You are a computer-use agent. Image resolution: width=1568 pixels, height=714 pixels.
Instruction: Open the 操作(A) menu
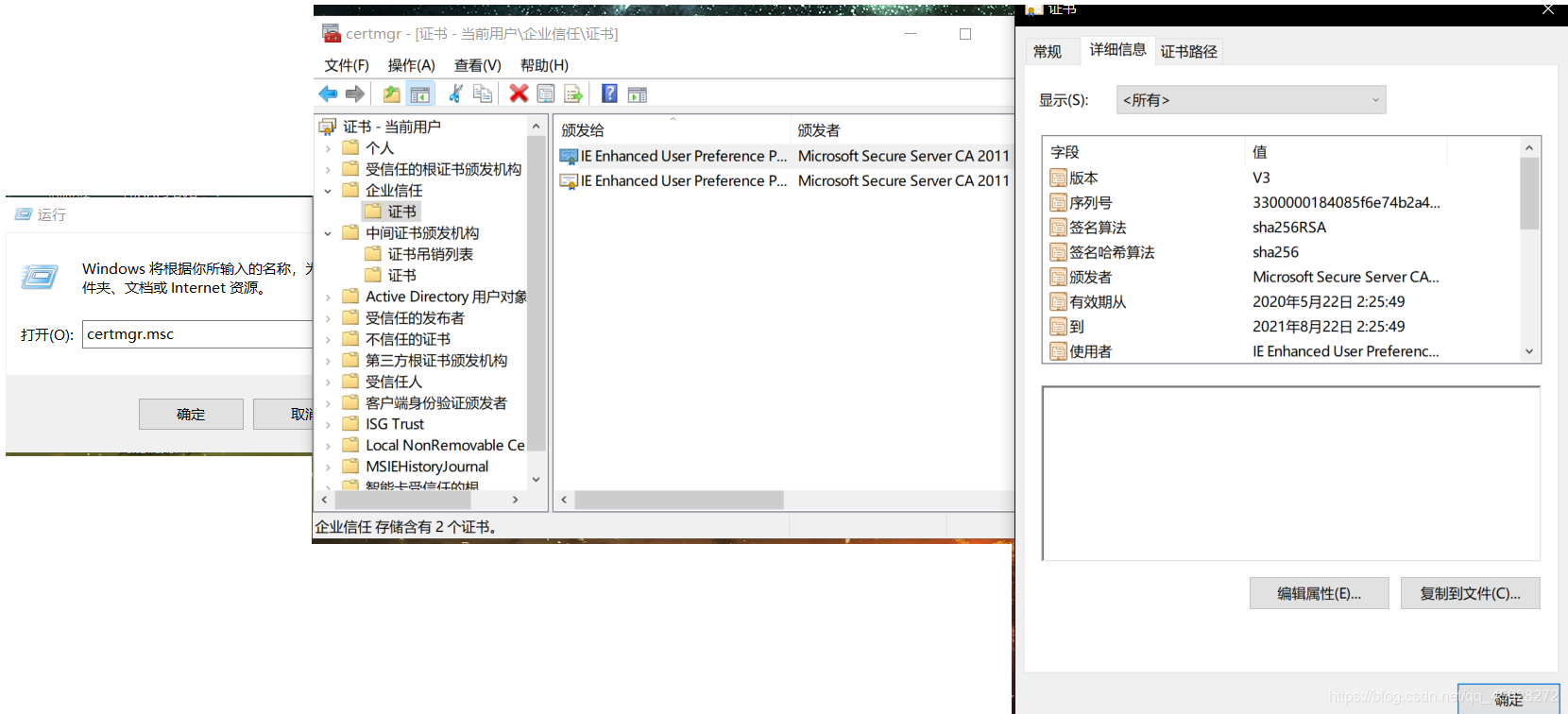(x=412, y=65)
